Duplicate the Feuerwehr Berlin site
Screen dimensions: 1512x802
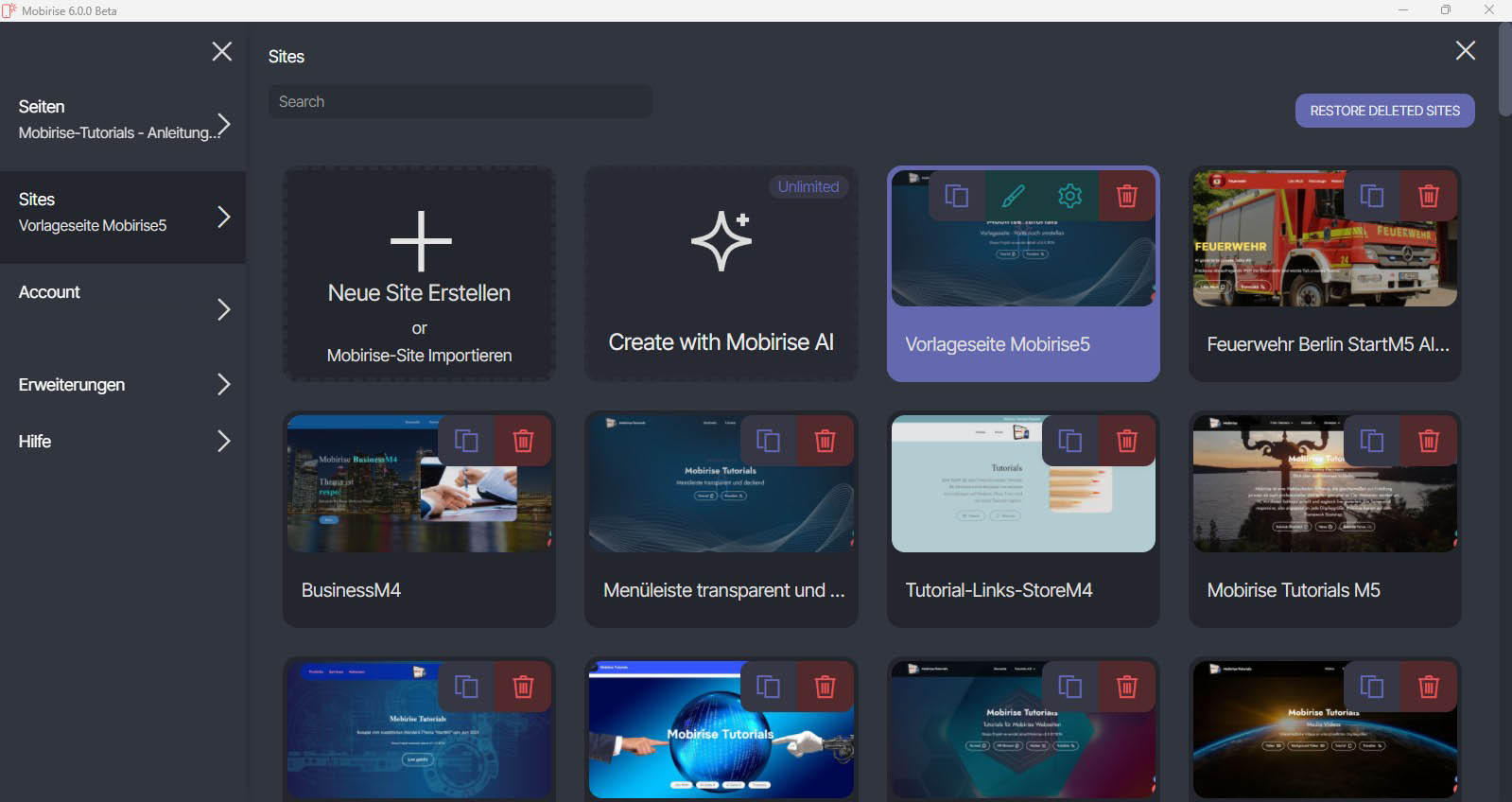pyautogui.click(x=1372, y=196)
